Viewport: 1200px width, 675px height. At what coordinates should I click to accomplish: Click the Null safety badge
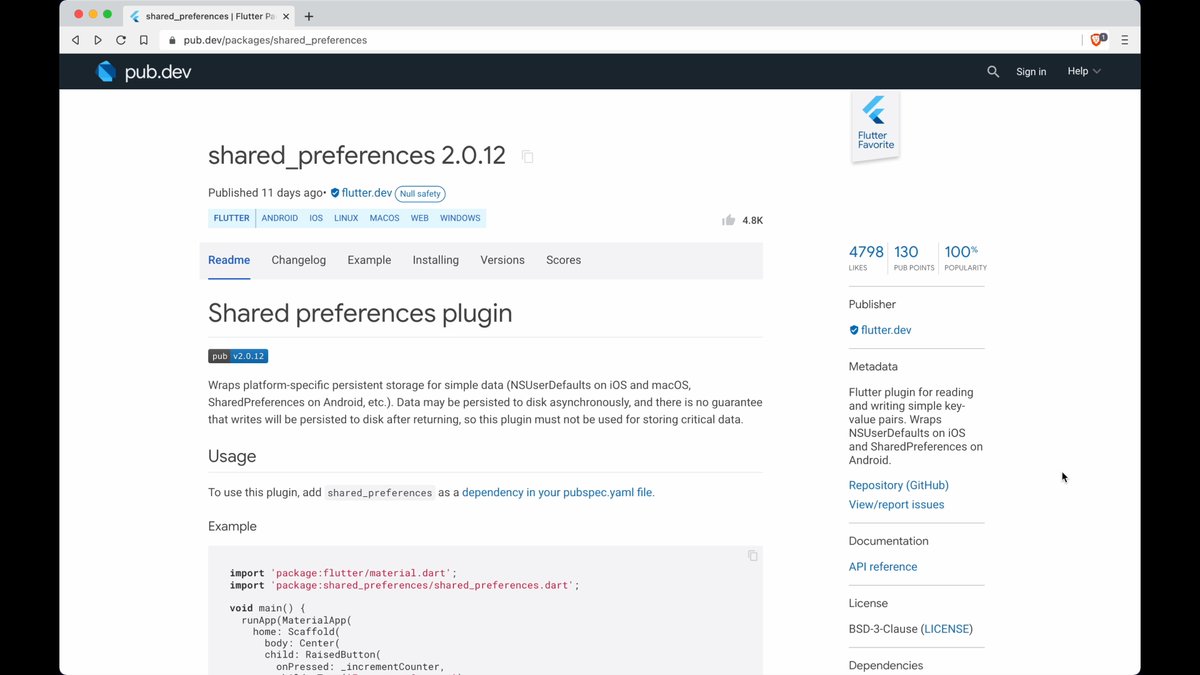click(x=420, y=194)
